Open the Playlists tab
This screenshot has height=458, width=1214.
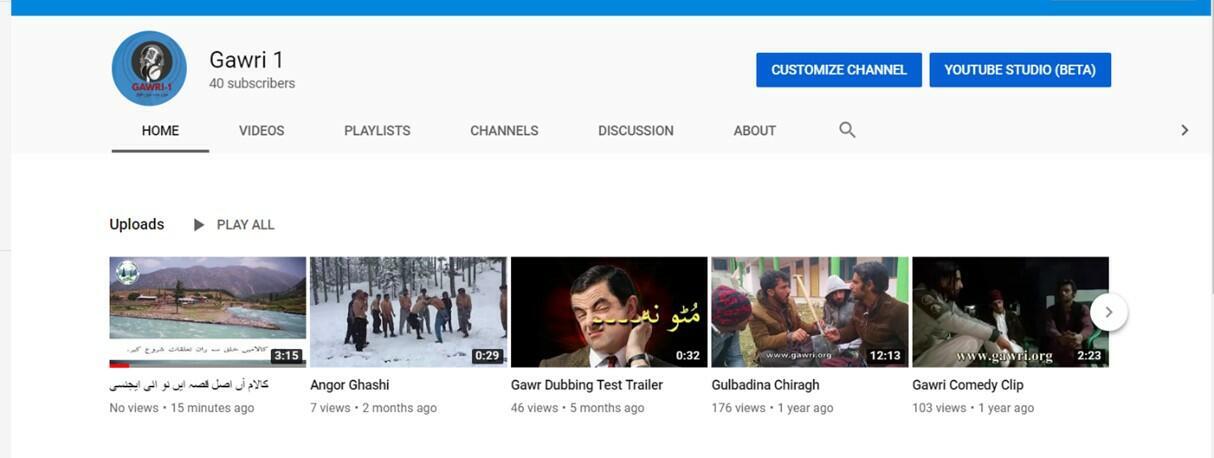[x=377, y=131]
